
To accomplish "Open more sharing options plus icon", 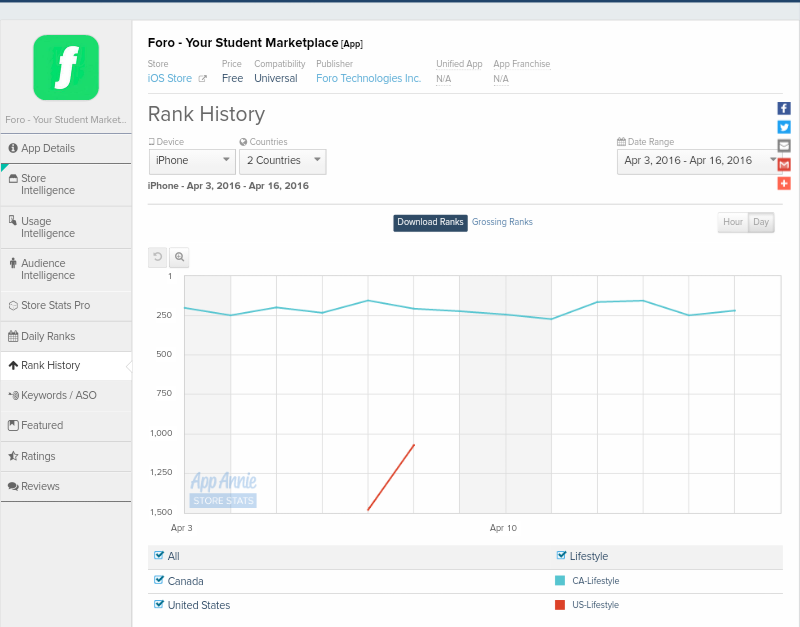I will pyautogui.click(x=784, y=184).
